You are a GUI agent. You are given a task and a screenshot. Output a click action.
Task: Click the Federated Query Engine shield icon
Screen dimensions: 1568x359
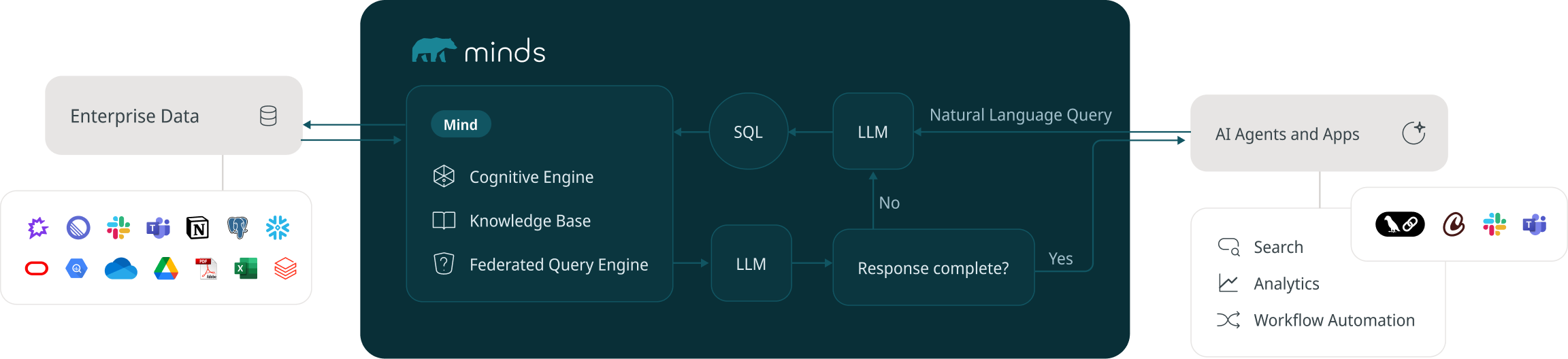coord(444,264)
